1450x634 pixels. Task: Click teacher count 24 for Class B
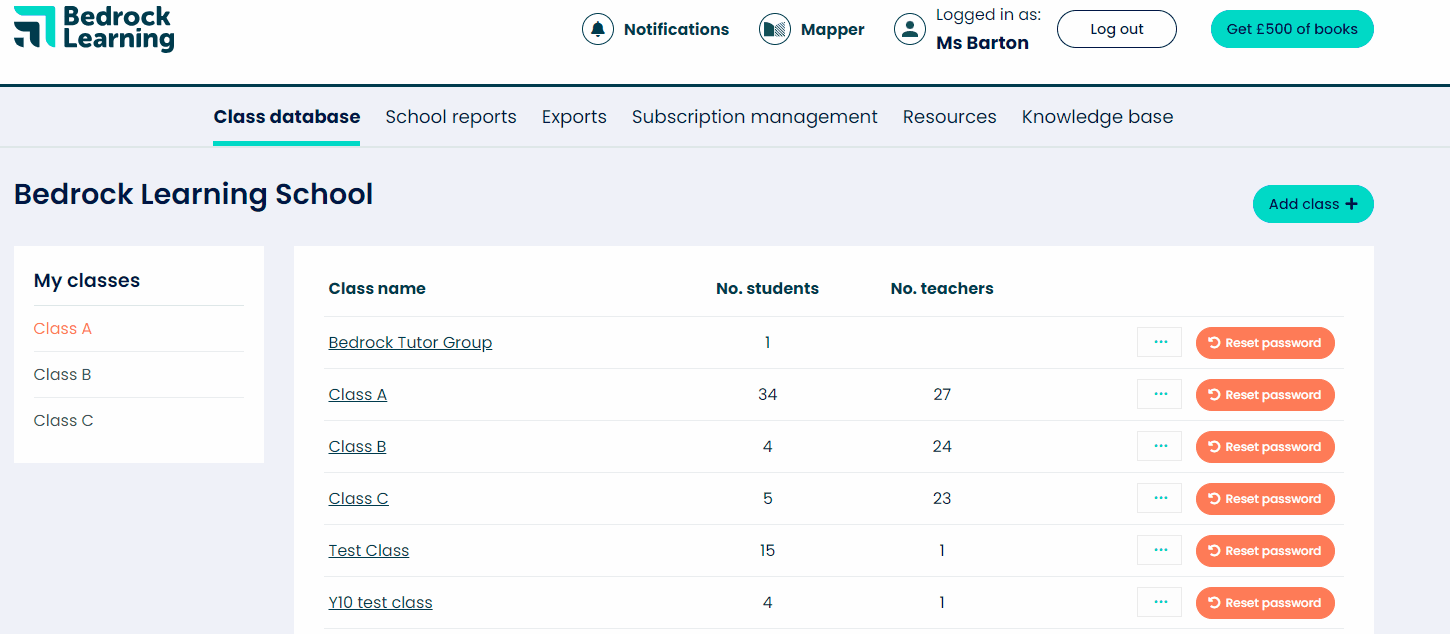click(942, 447)
